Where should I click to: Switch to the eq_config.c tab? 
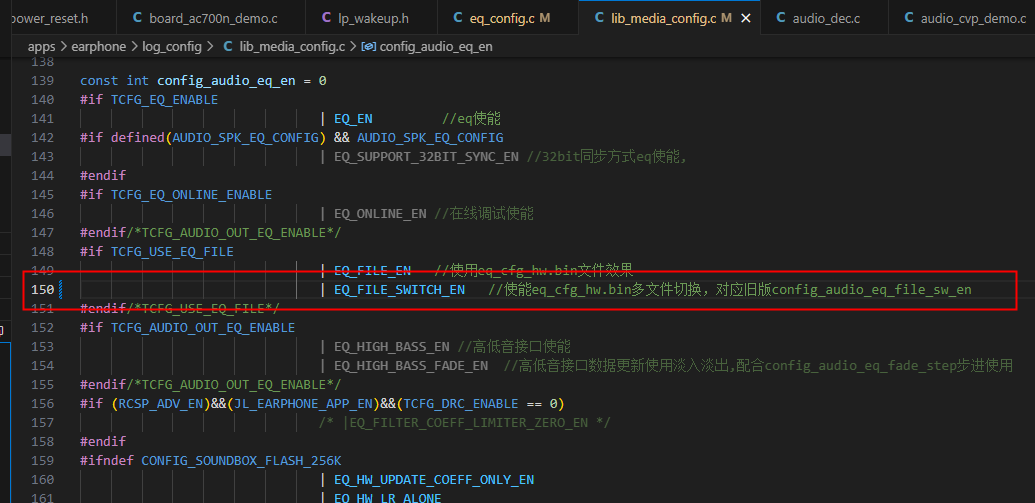click(x=508, y=18)
